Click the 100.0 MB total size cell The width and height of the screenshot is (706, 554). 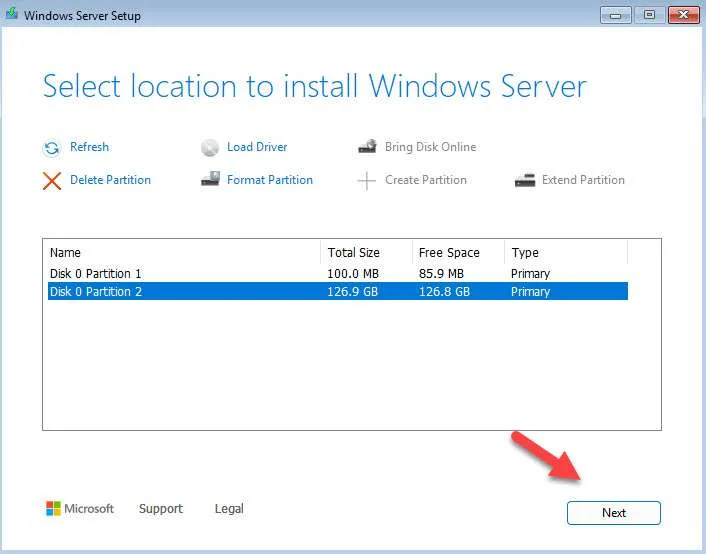coord(353,273)
